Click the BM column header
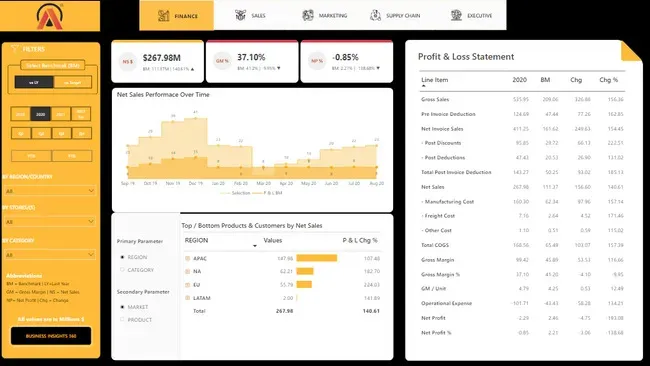Screen dimensions: 650x366 coord(545,80)
